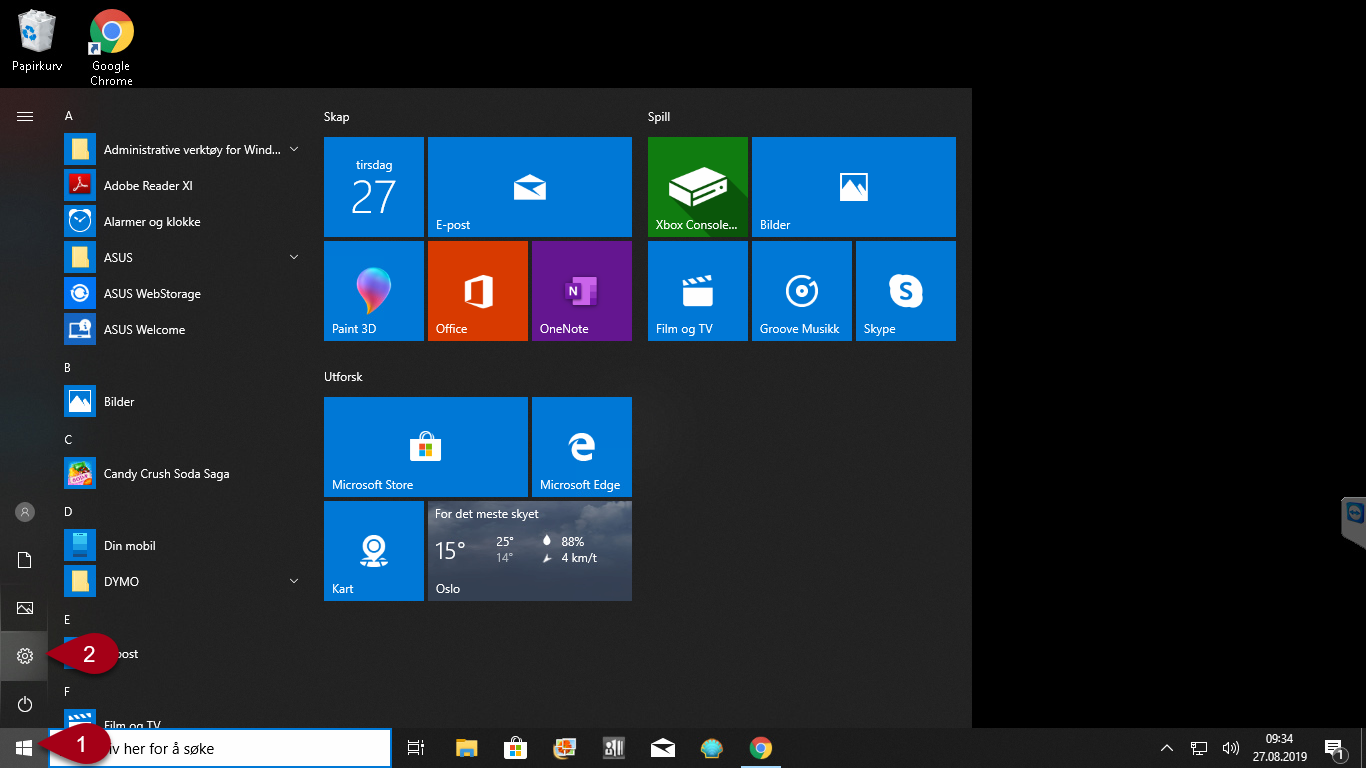The image size is (1366, 768).
Task: Open the Kart maps tile
Action: pos(374,551)
